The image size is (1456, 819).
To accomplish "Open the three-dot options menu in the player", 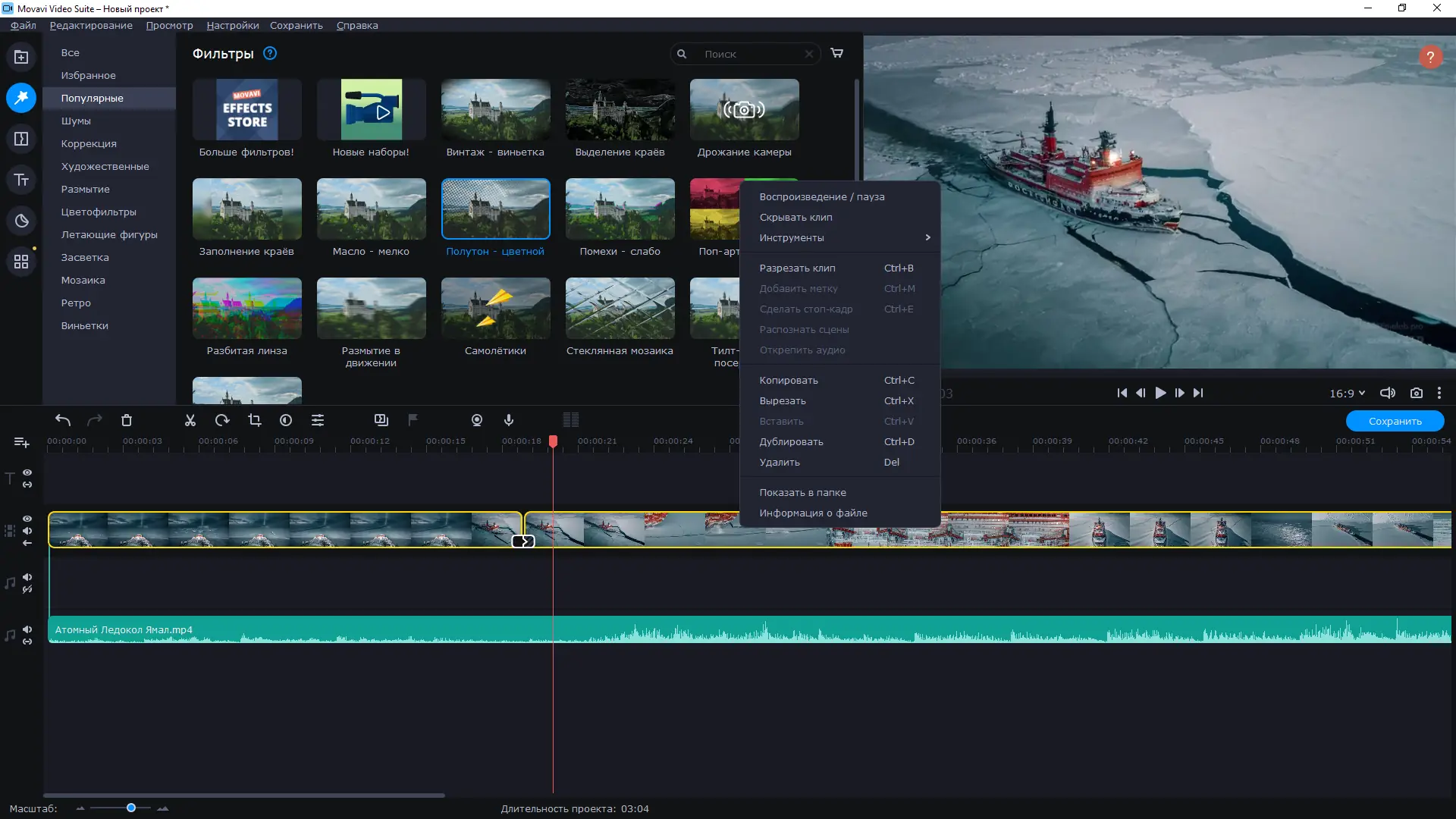I will click(1439, 393).
